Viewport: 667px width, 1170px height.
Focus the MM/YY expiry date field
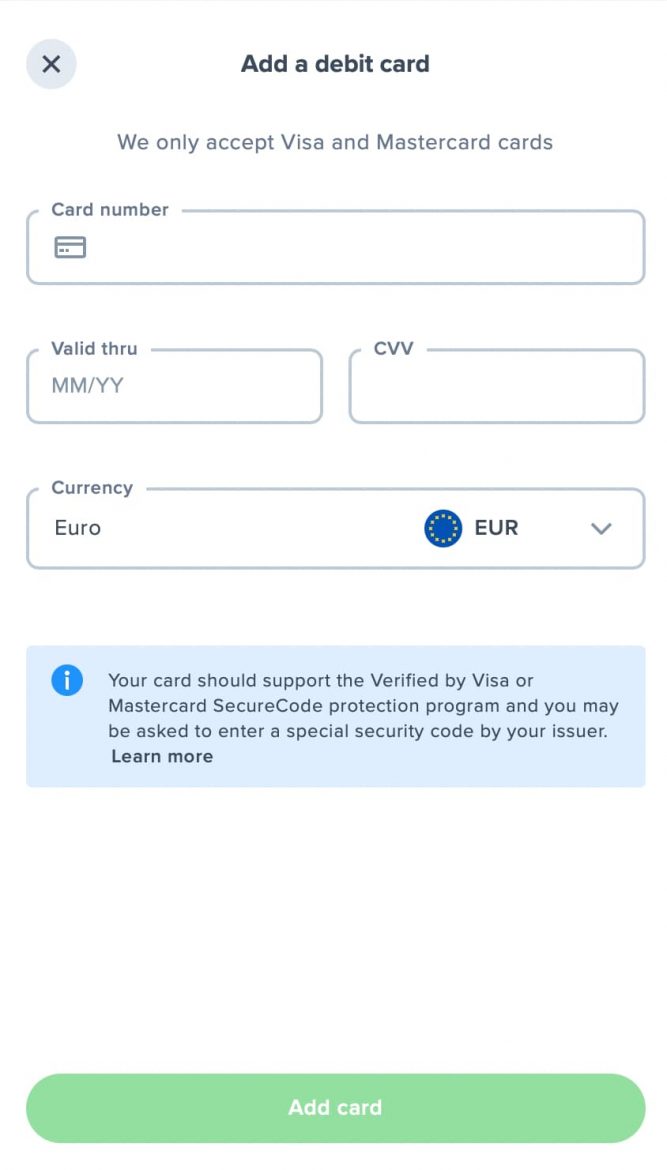[x=174, y=386]
